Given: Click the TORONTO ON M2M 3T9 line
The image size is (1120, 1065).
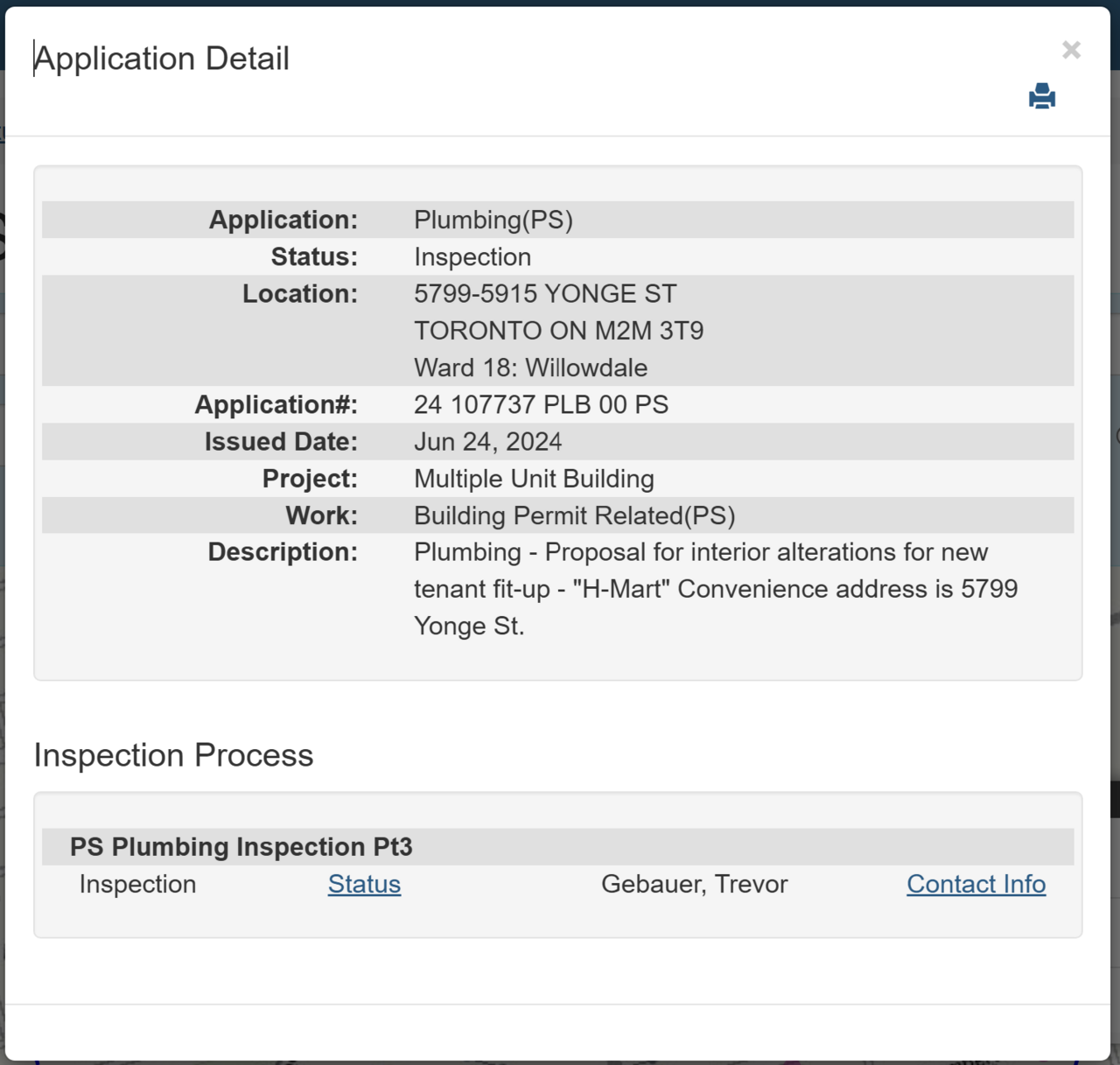Looking at the screenshot, I should pos(558,331).
